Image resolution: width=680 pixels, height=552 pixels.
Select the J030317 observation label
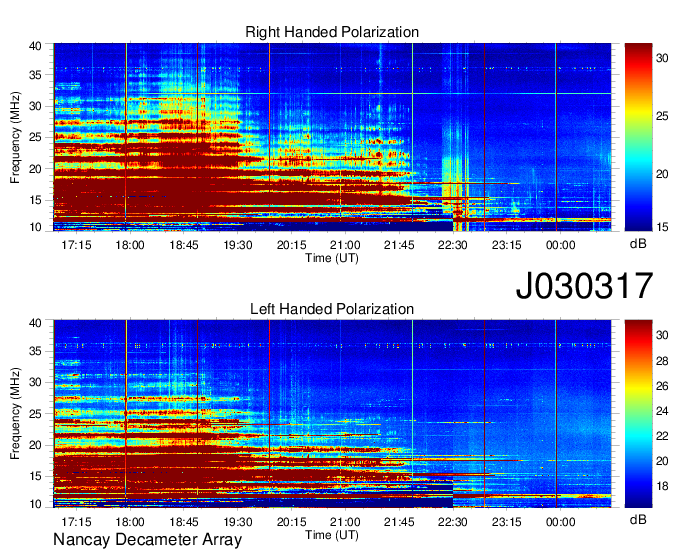coord(584,286)
